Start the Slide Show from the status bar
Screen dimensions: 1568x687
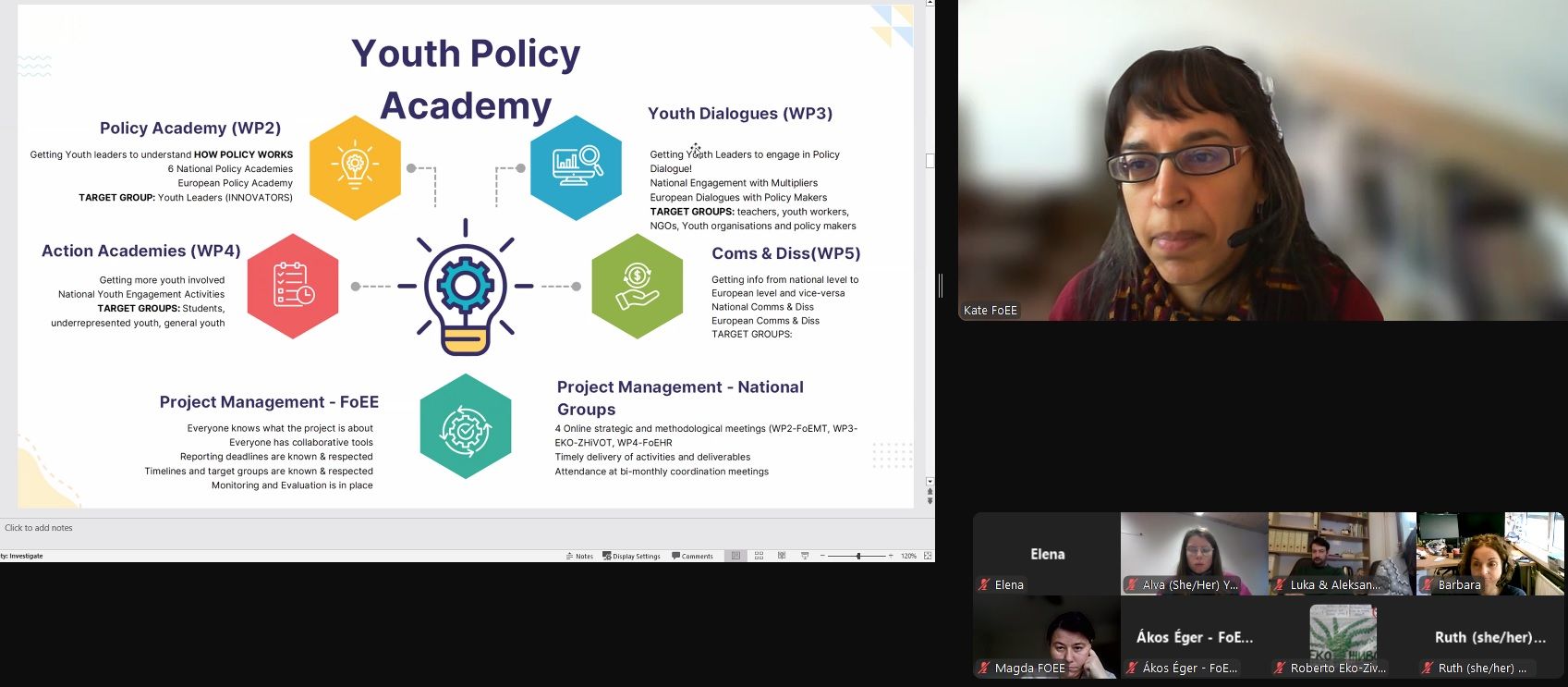(x=805, y=556)
